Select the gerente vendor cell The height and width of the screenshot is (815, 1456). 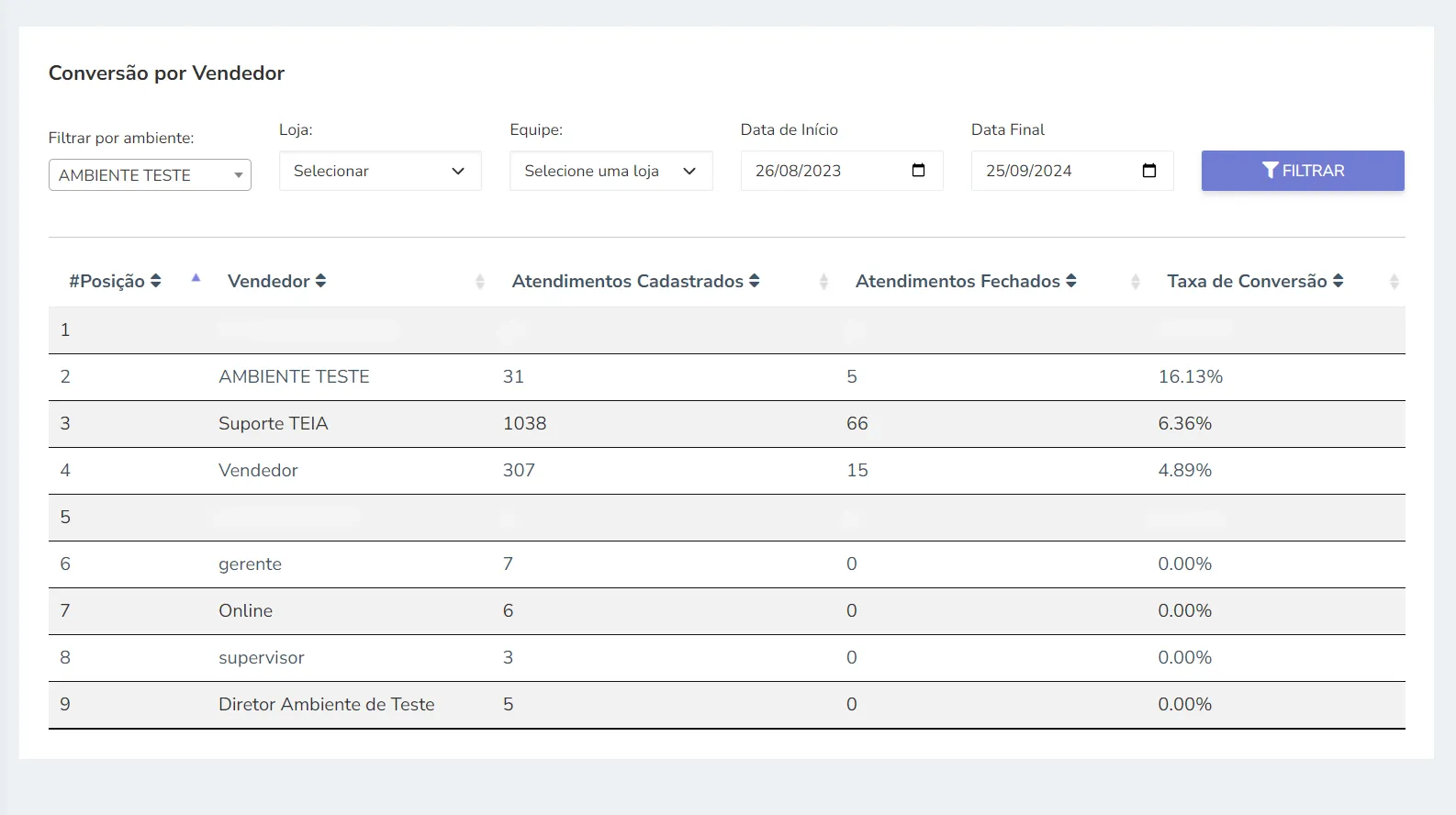(250, 564)
